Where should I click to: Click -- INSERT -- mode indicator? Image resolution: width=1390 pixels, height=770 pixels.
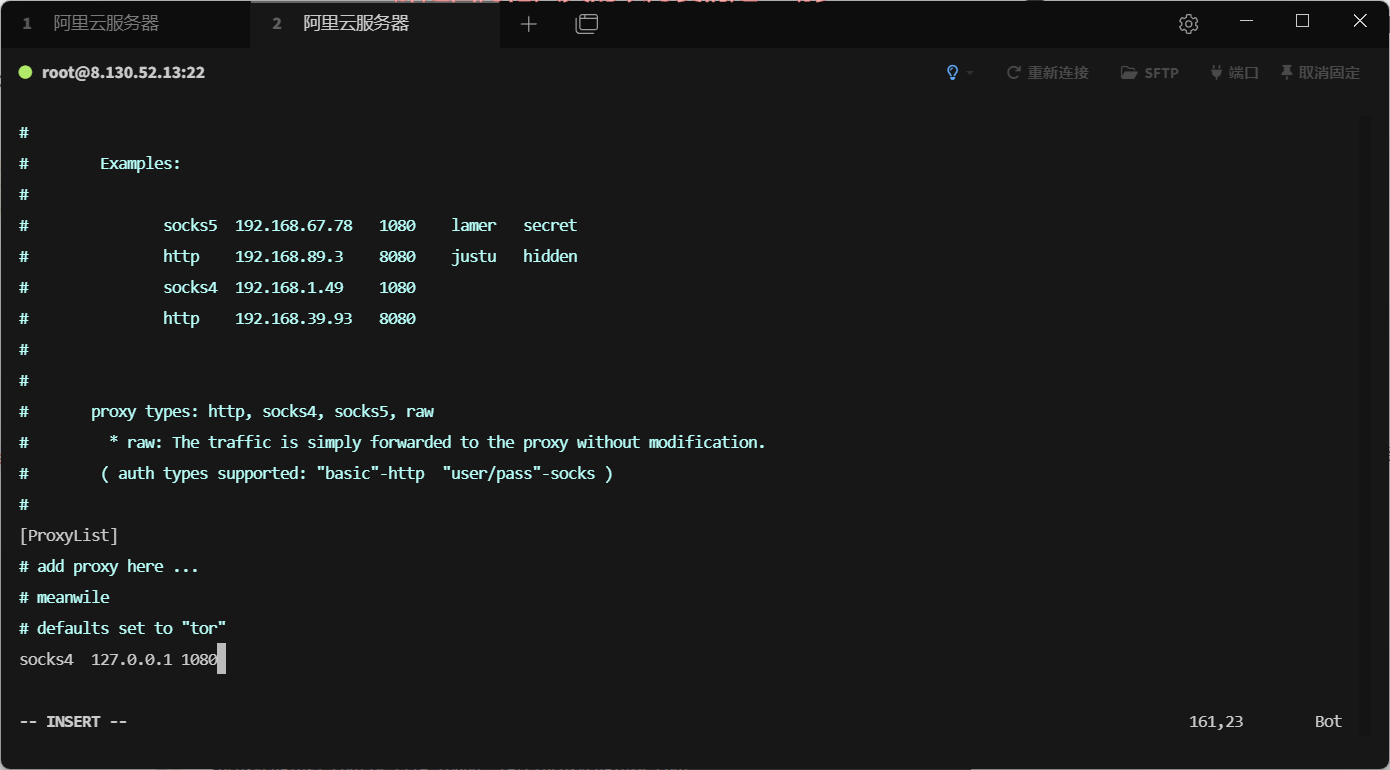(x=73, y=721)
